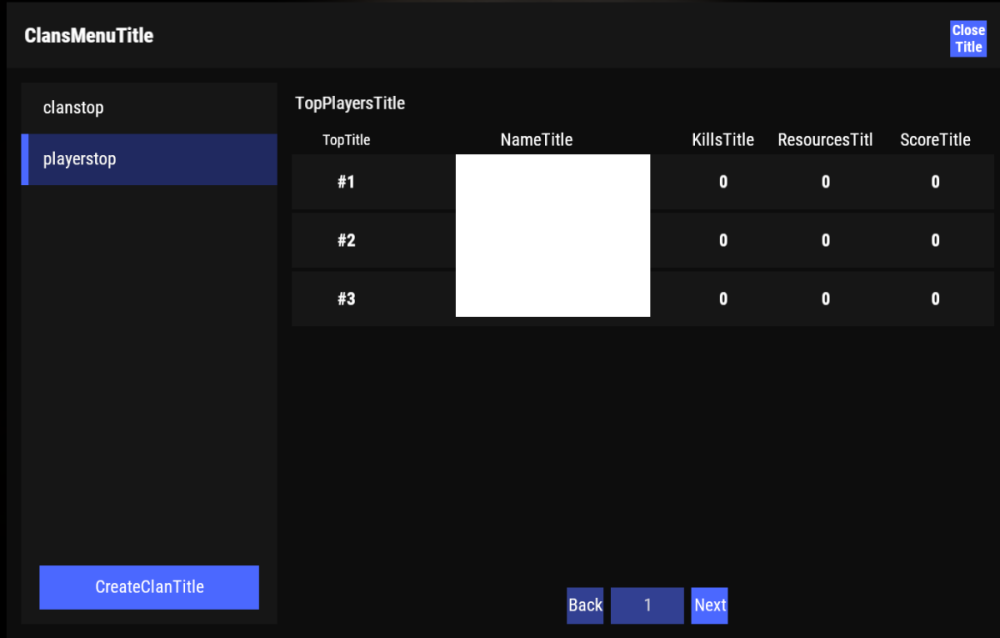Viewport: 1000px width, 638px height.
Task: Click the NameTitle column header
Action: coord(536,140)
